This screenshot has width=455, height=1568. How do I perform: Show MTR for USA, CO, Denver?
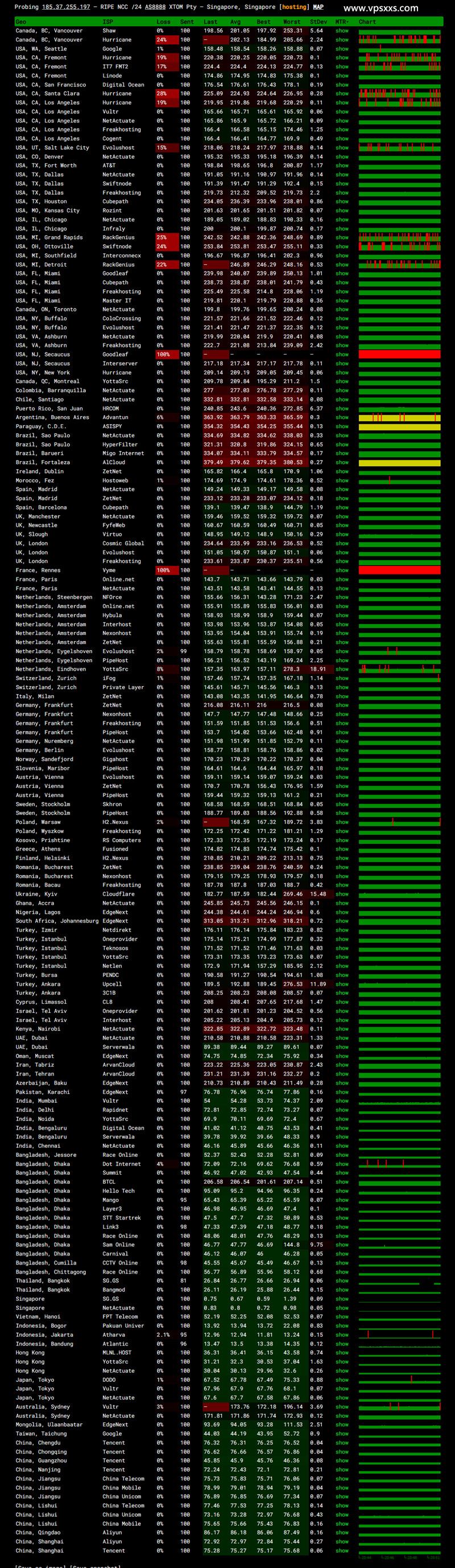pyautogui.click(x=342, y=157)
